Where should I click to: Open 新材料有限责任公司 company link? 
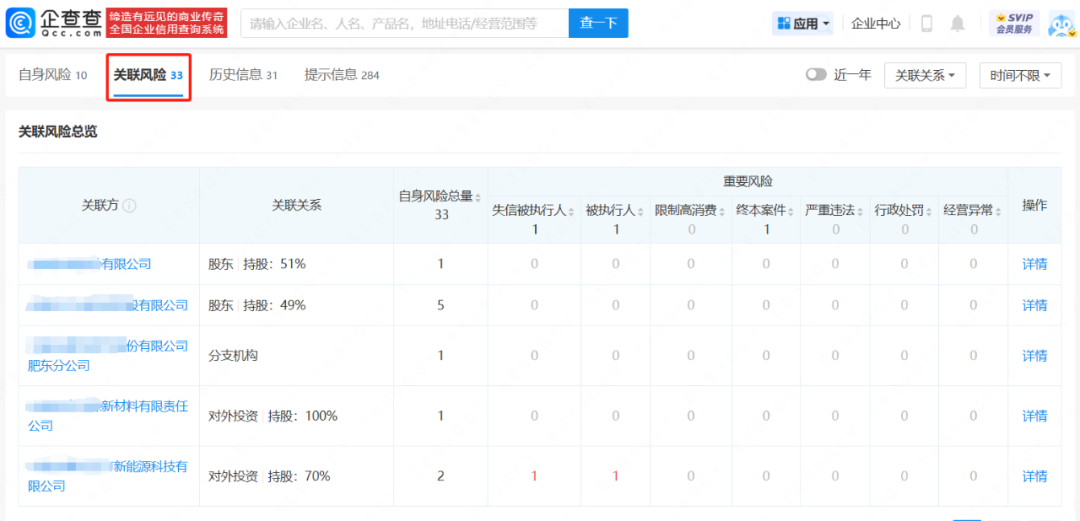[x=107, y=416]
